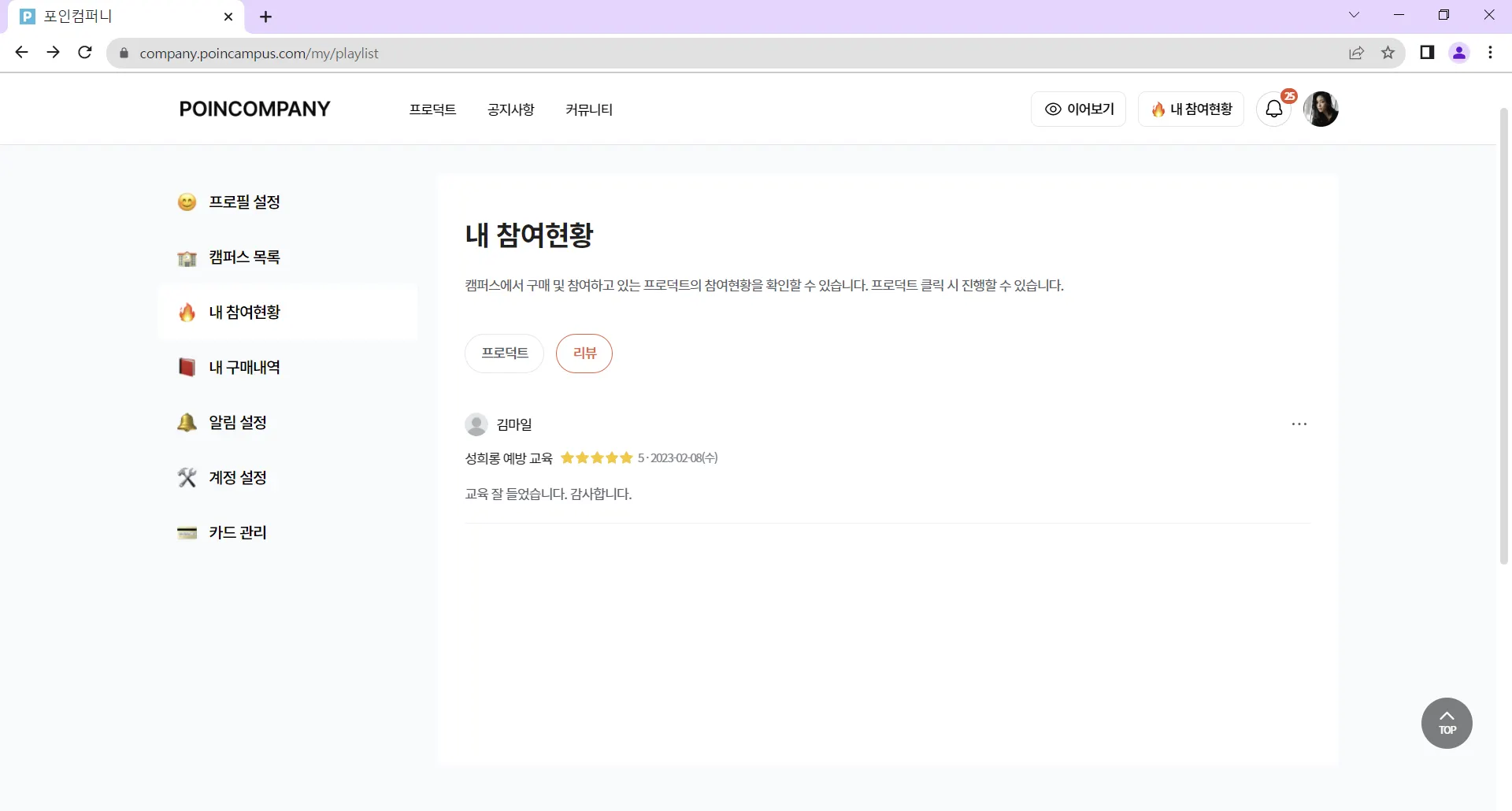Click the building icon for 캠퍼스 목록
The width and height of the screenshot is (1512, 811).
pos(187,257)
